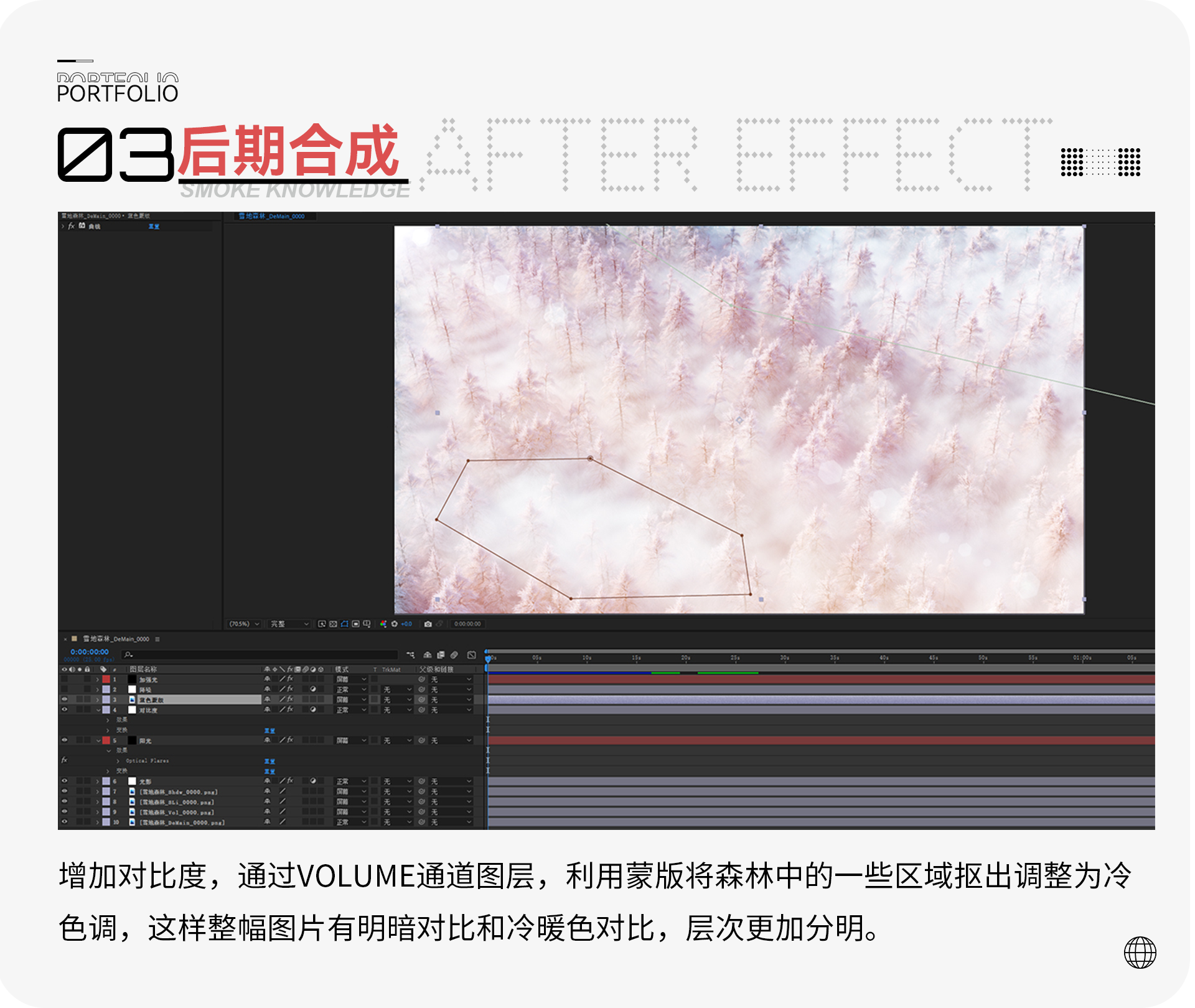Open the composition mini-flowchart icon
The width and height of the screenshot is (1195, 1008).
[x=410, y=655]
